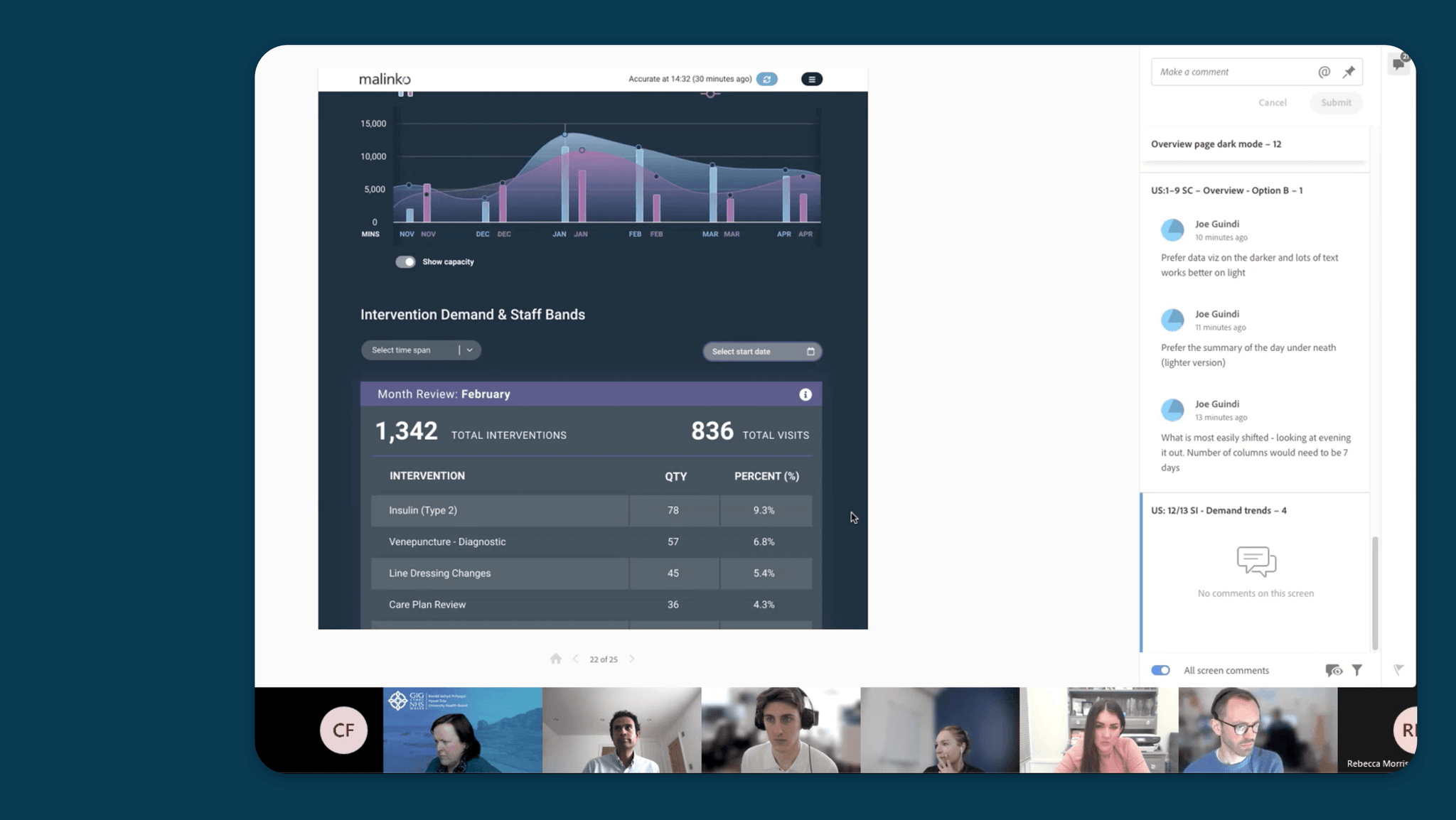Open the hamburger menu in Malinko header
Screen dimensions: 1456x820
pyautogui.click(x=811, y=79)
